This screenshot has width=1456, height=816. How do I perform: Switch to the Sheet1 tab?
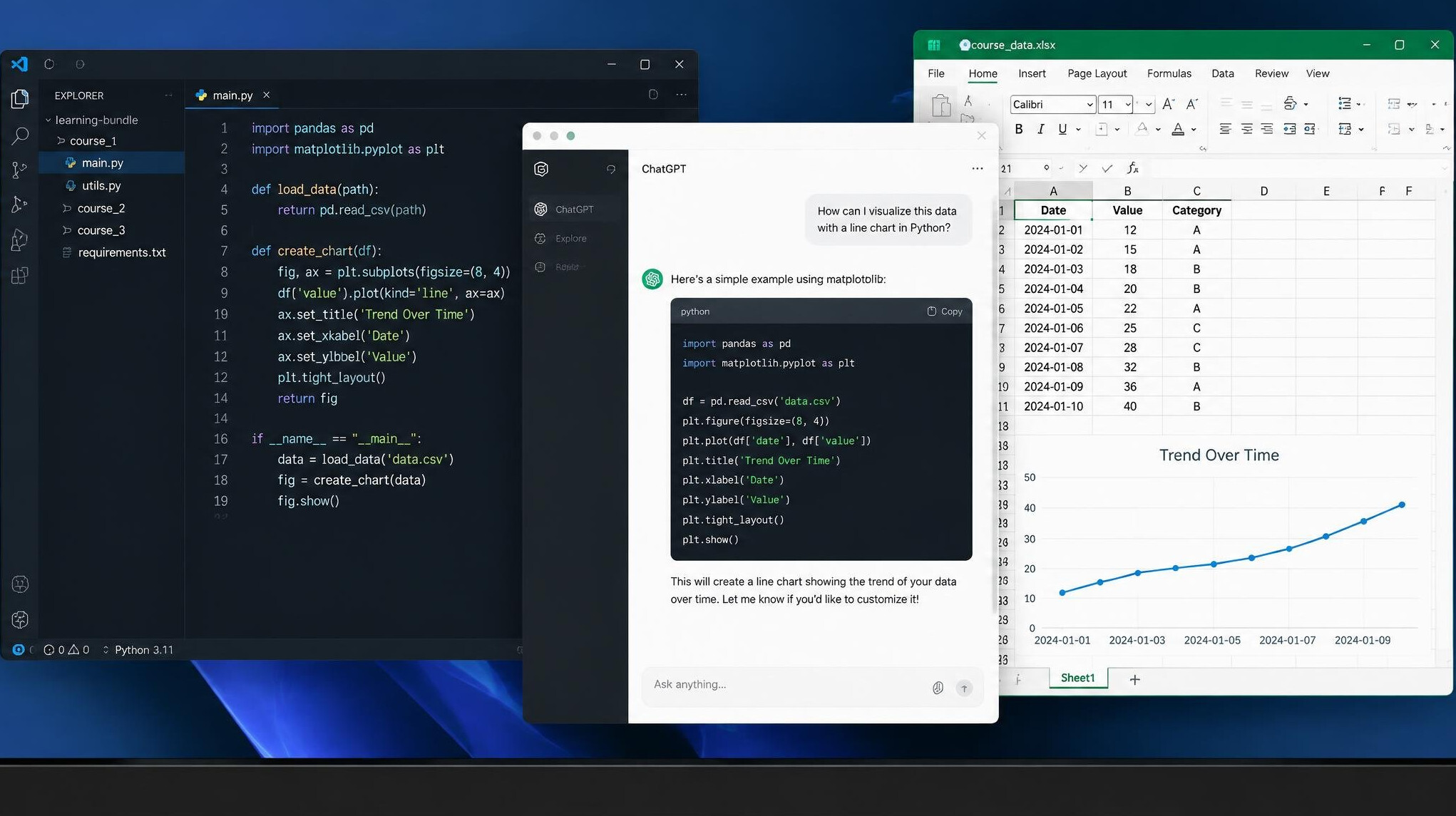1077,678
